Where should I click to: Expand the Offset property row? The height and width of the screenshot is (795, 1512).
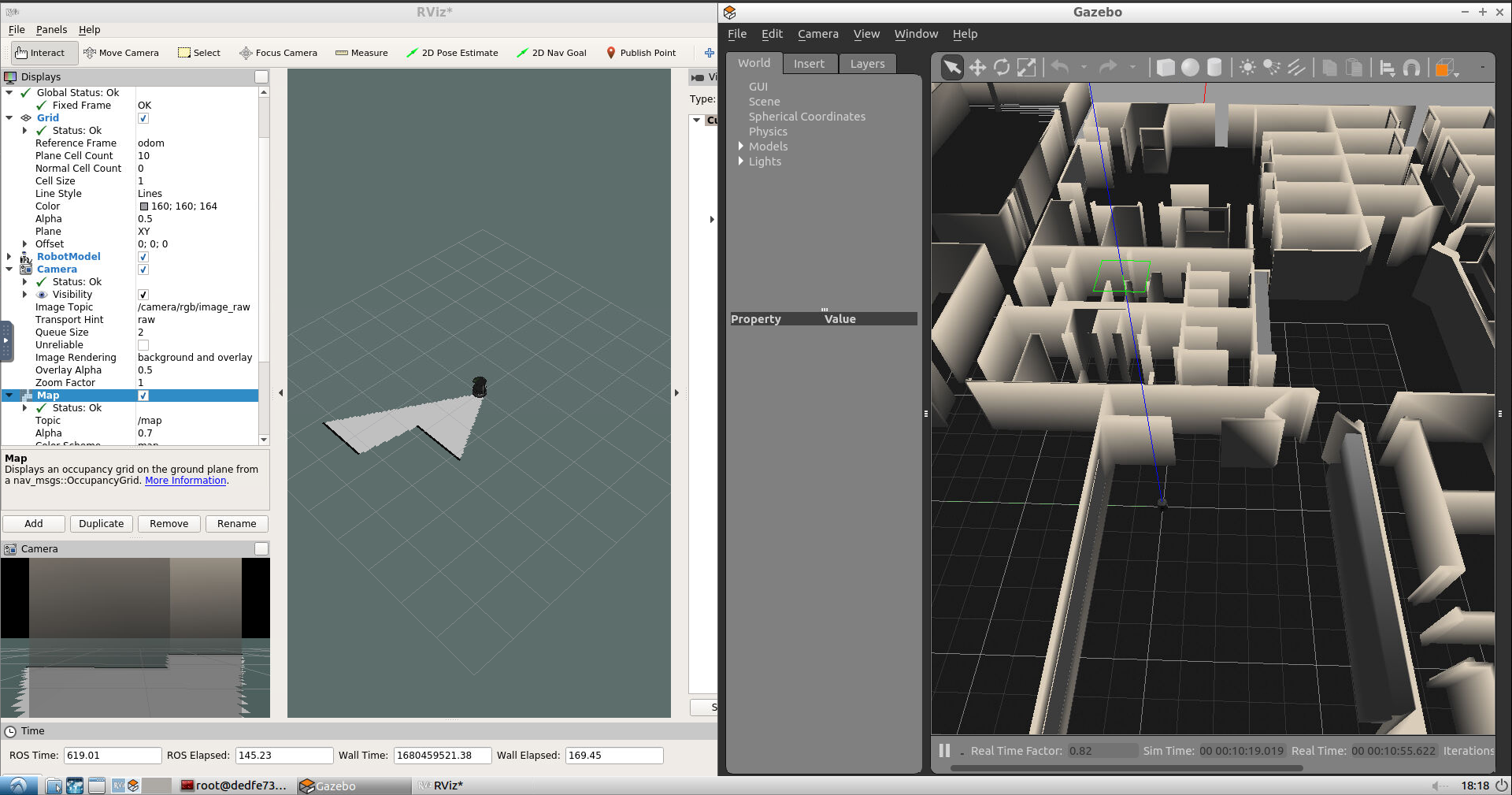24,244
